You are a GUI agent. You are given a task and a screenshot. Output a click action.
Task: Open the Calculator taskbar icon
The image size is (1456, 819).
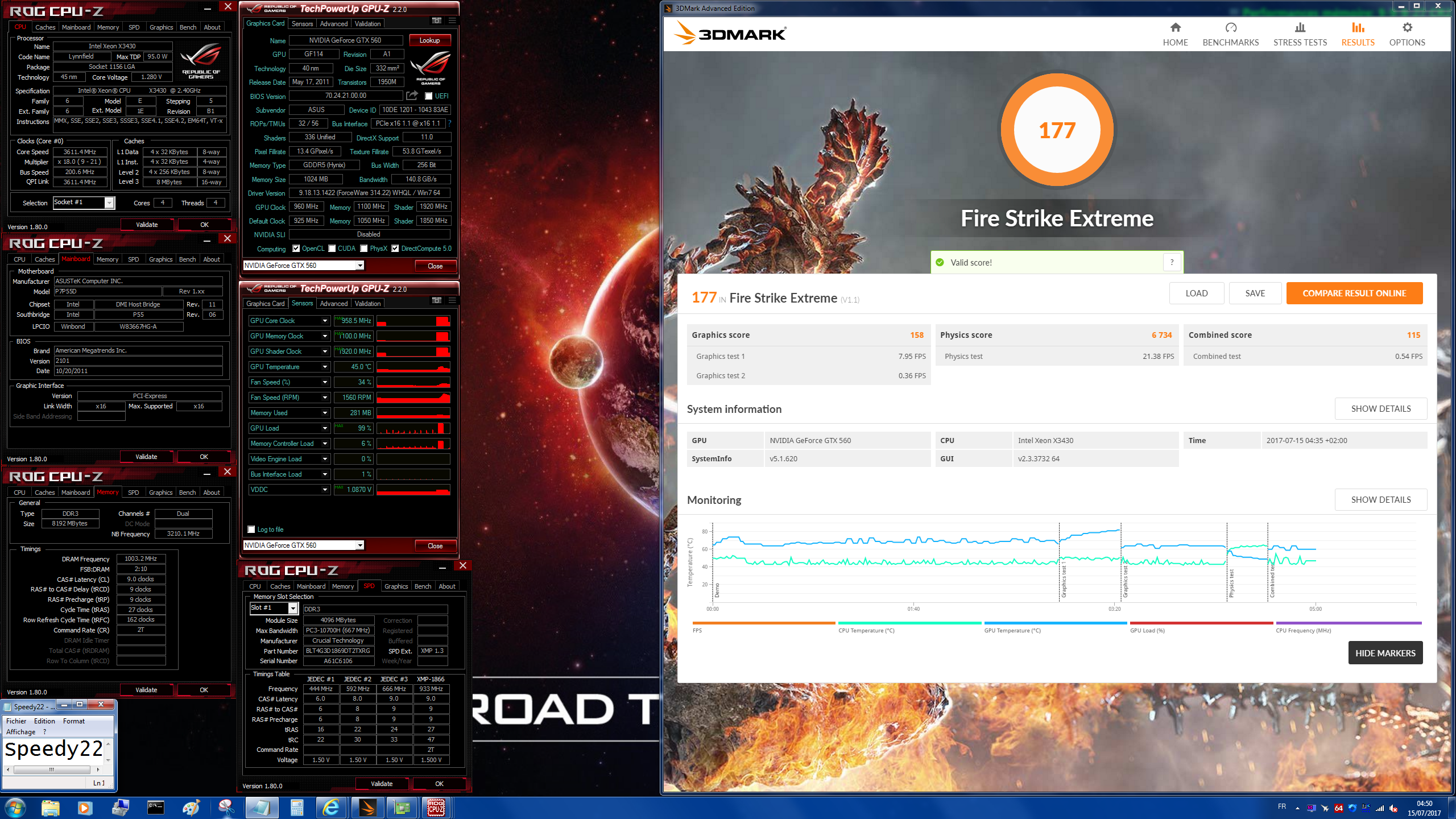pos(297,808)
